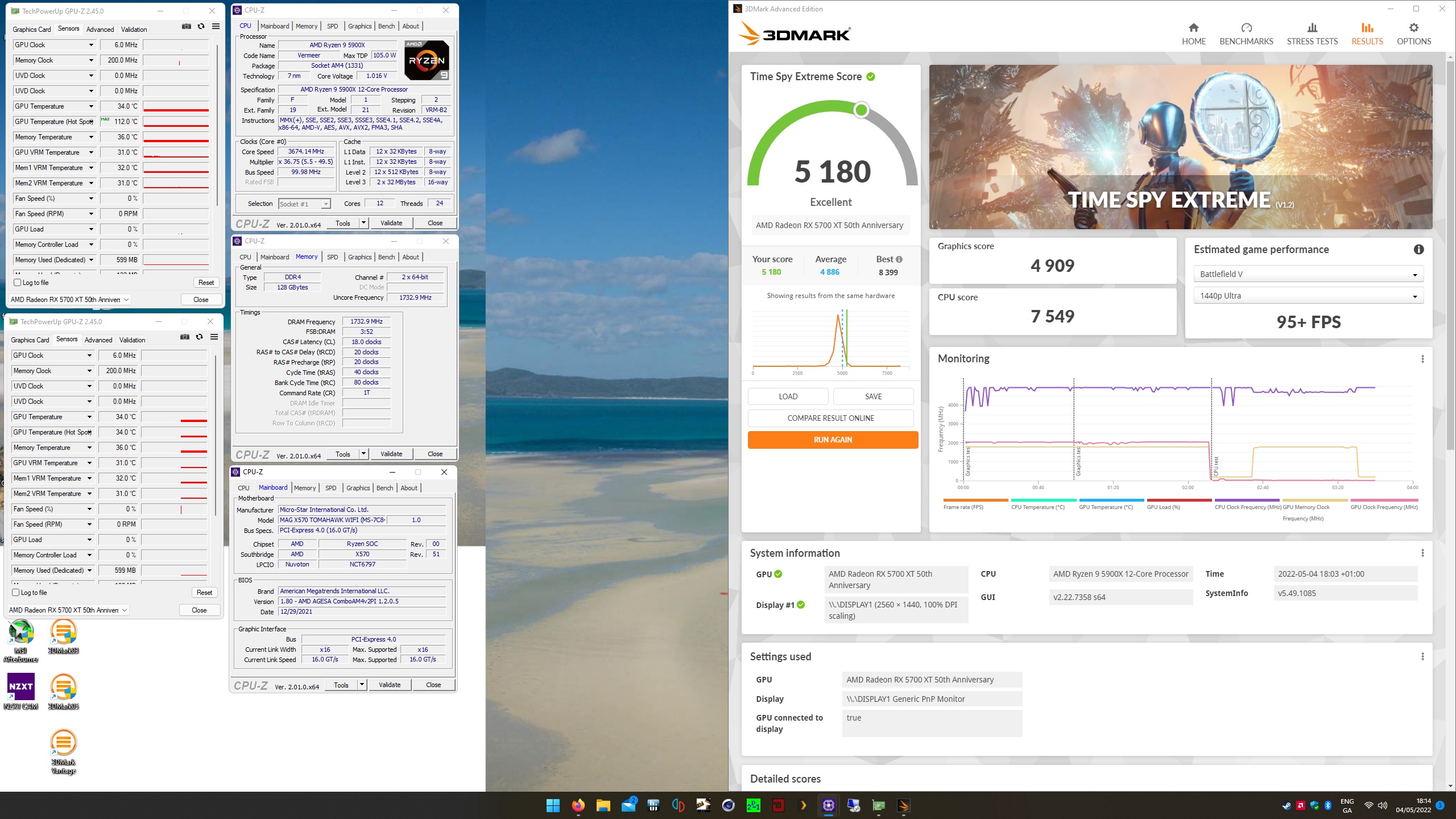Go to BENCHMARKS in 3DMark navigation
Image resolution: width=1456 pixels, height=819 pixels.
coord(1246,35)
